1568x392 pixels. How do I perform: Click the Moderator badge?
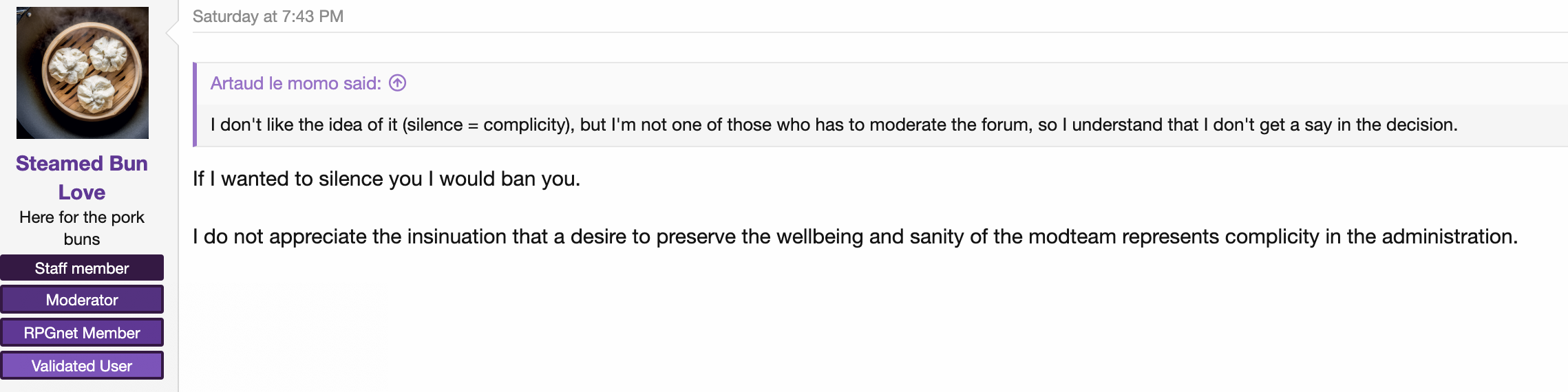82,300
